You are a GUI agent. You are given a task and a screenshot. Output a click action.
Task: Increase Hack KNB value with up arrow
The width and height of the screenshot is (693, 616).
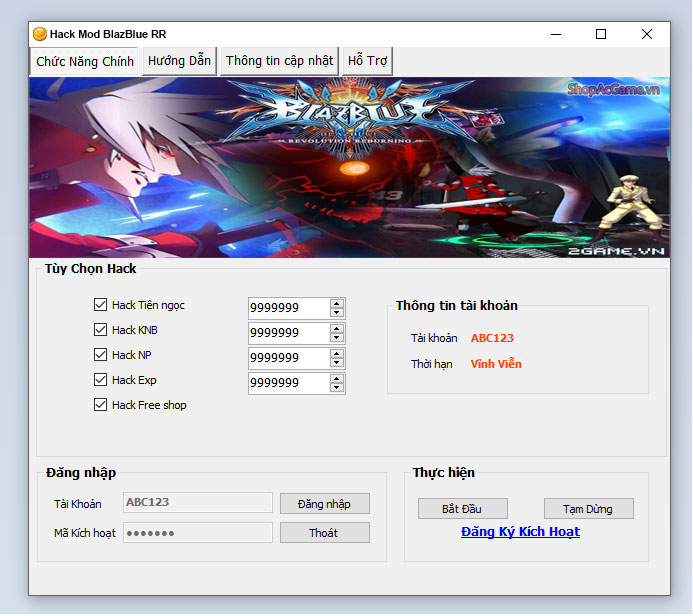(337, 329)
